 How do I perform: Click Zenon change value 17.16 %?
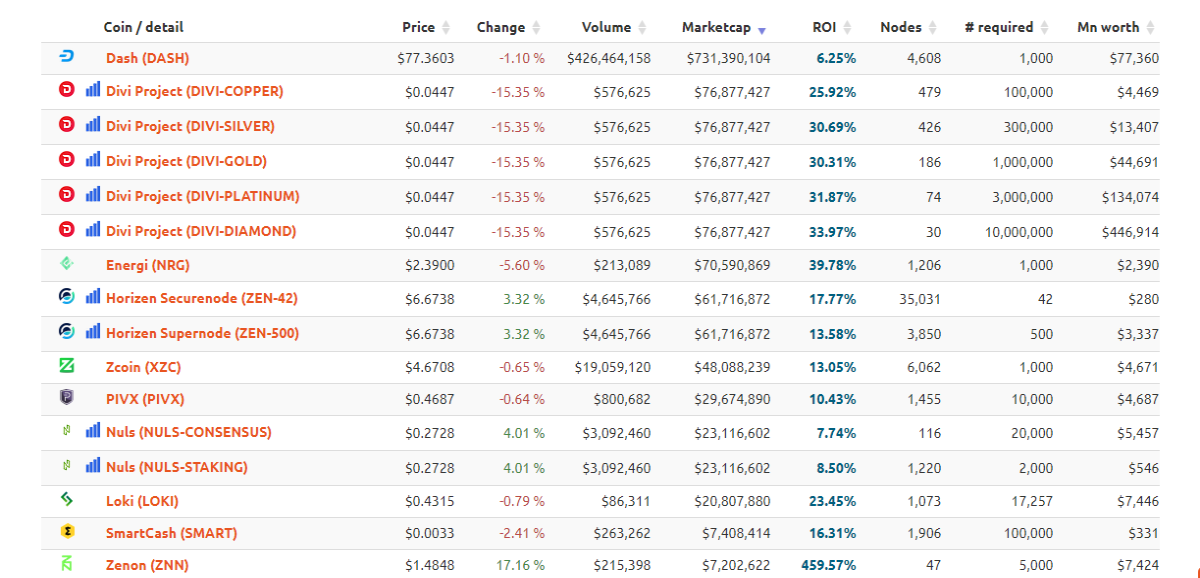tap(520, 565)
